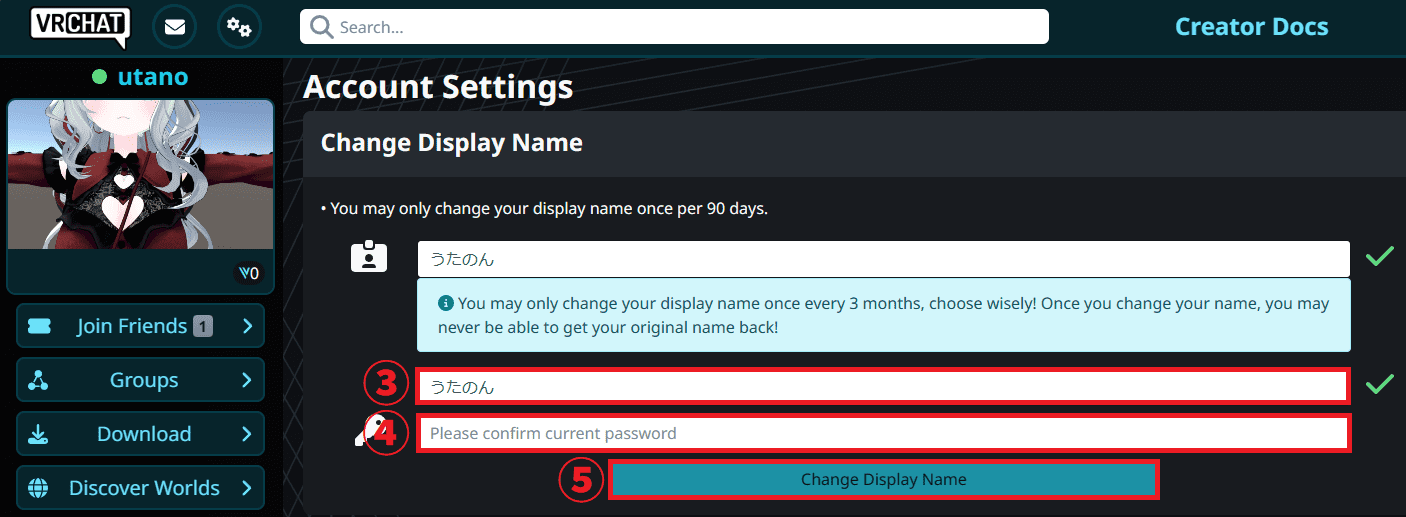Expand the Discover Worlds chevron arrow
The width and height of the screenshot is (1406, 517).
[247, 488]
